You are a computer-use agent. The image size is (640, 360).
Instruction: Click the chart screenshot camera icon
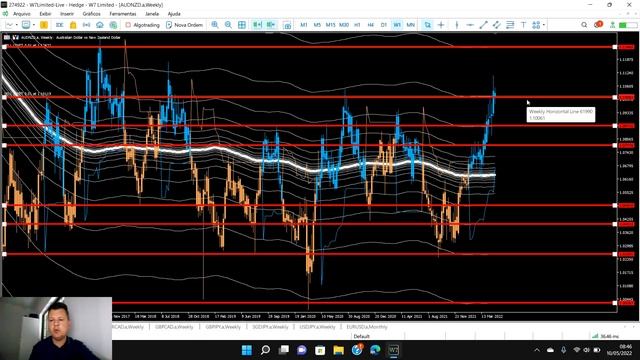[x=287, y=25]
